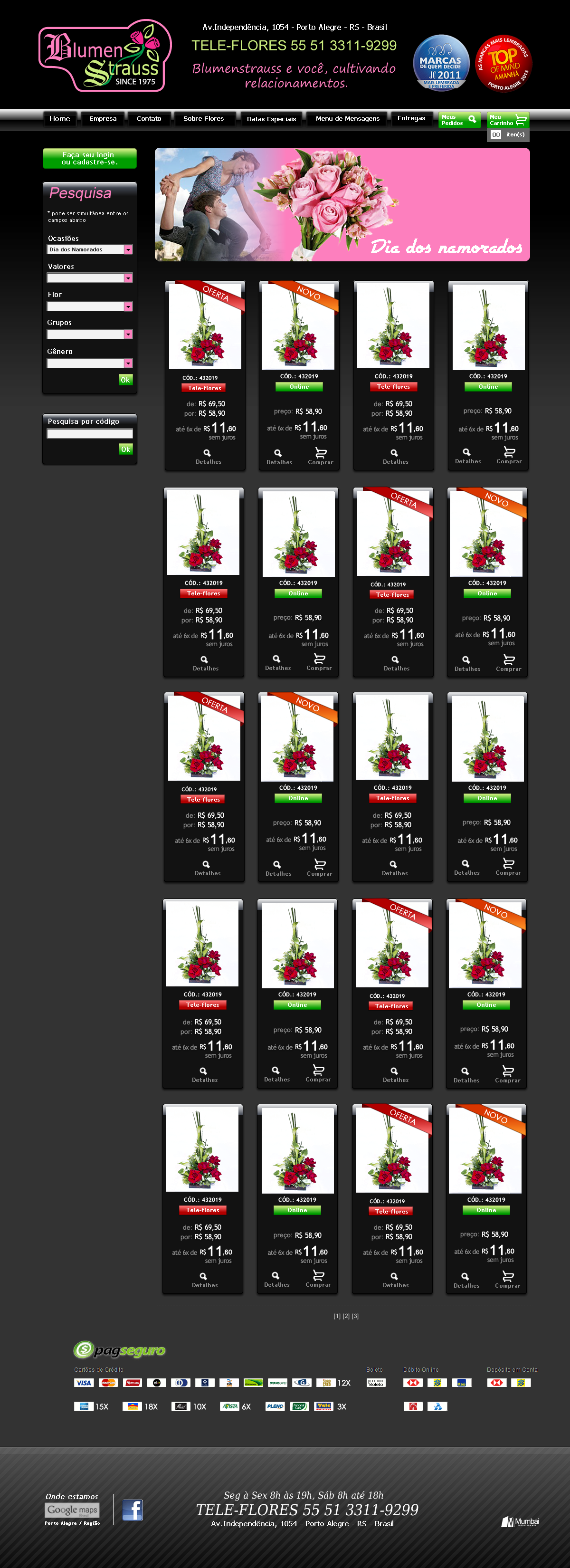Click Faça seu login ou cadastre-se button
The width and height of the screenshot is (570, 1568).
tap(89, 159)
